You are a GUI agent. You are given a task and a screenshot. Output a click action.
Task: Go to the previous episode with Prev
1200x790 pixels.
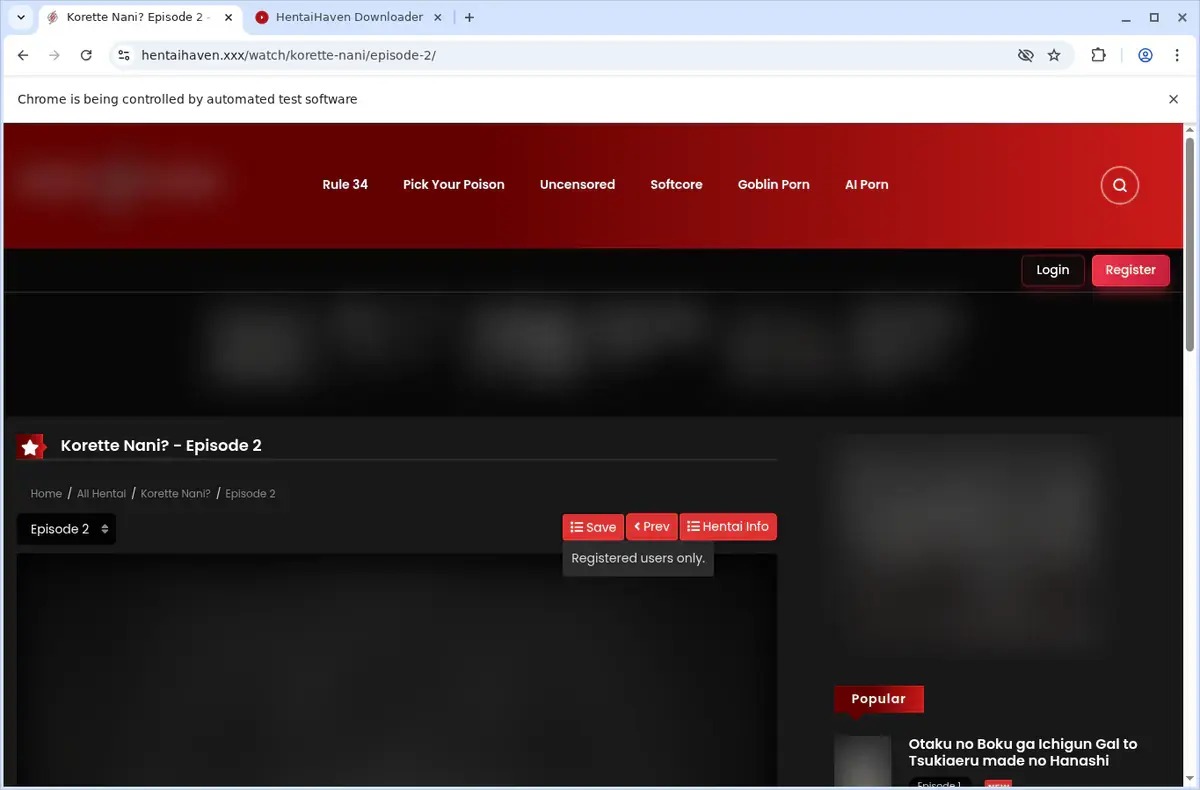tap(652, 527)
